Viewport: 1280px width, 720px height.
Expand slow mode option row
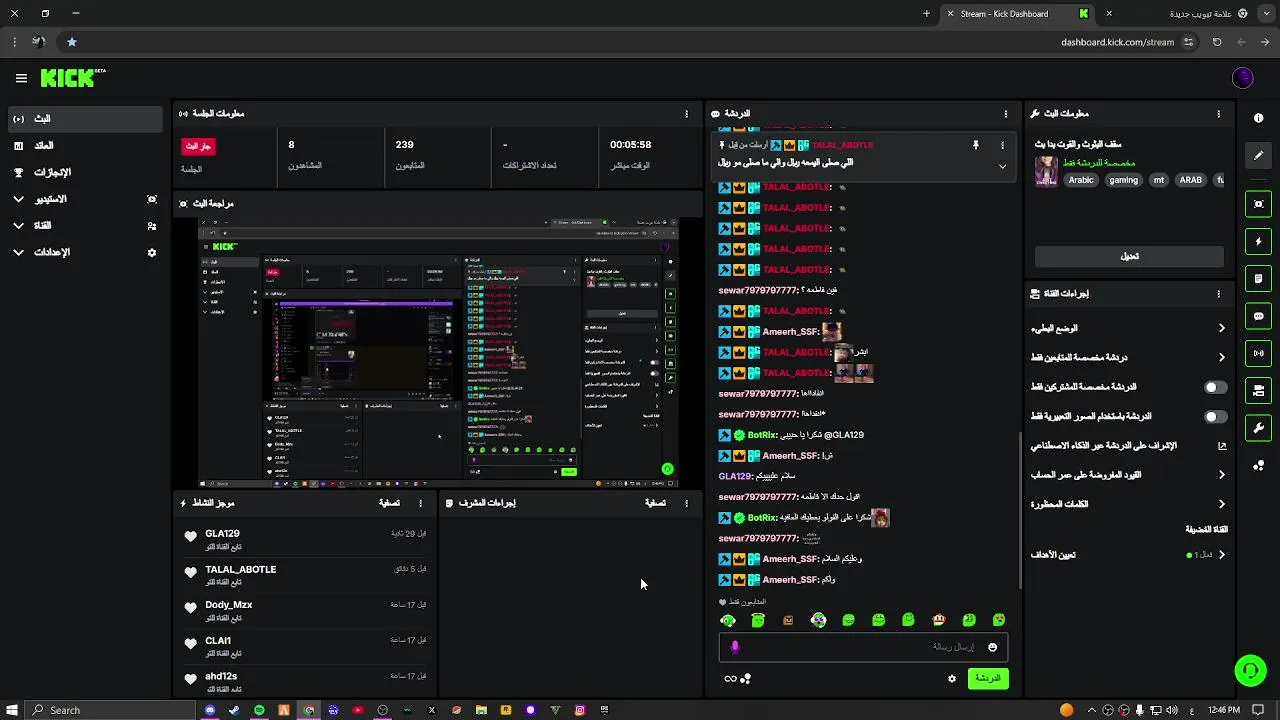tap(1129, 328)
